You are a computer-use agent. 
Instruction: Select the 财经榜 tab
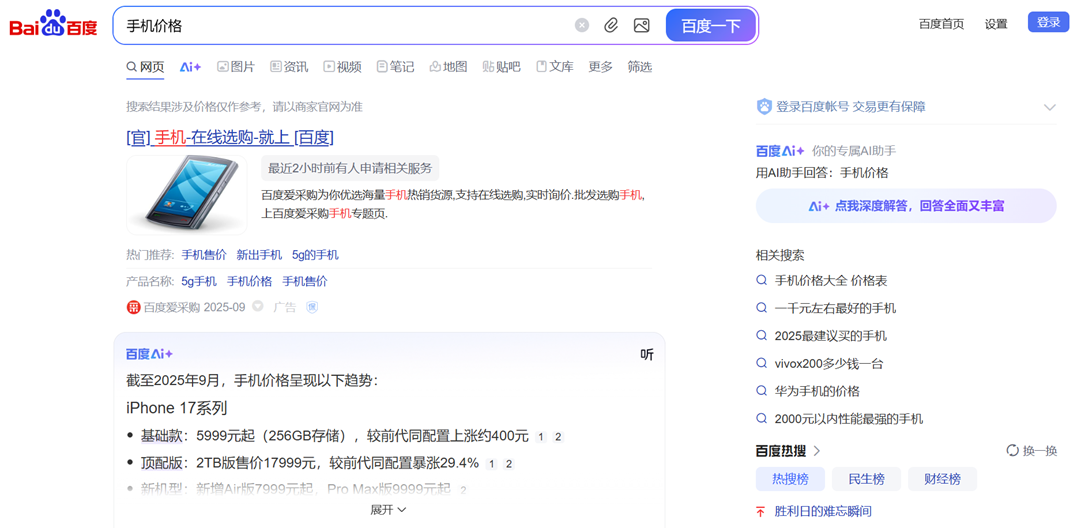click(x=942, y=479)
